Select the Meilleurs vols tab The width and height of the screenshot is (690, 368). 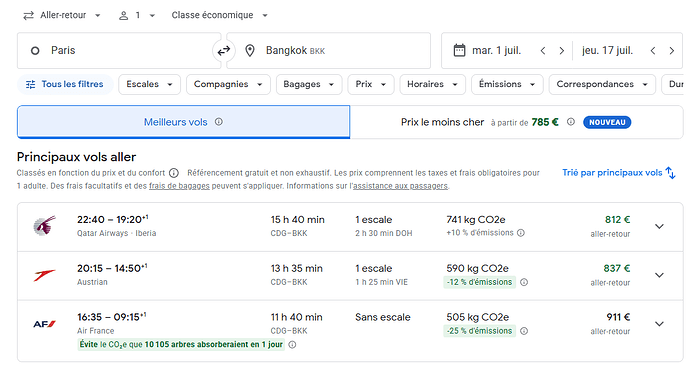(184, 122)
